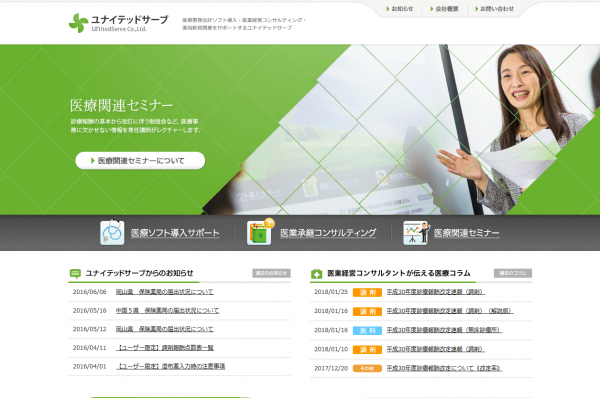600x398 pixels.
Task: Click the 医業経営コンサルタントが伝える医療コラム heading
Action: point(399,273)
